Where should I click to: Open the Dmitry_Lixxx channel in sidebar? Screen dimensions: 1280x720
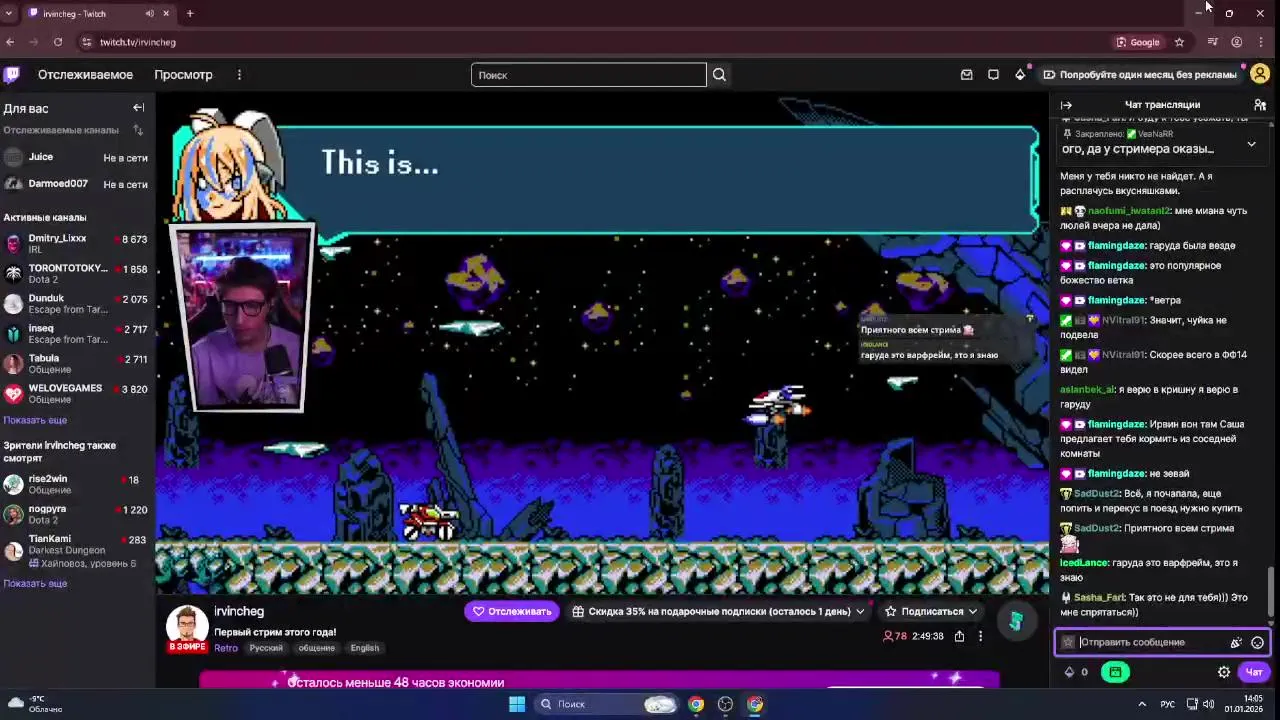pyautogui.click(x=77, y=243)
